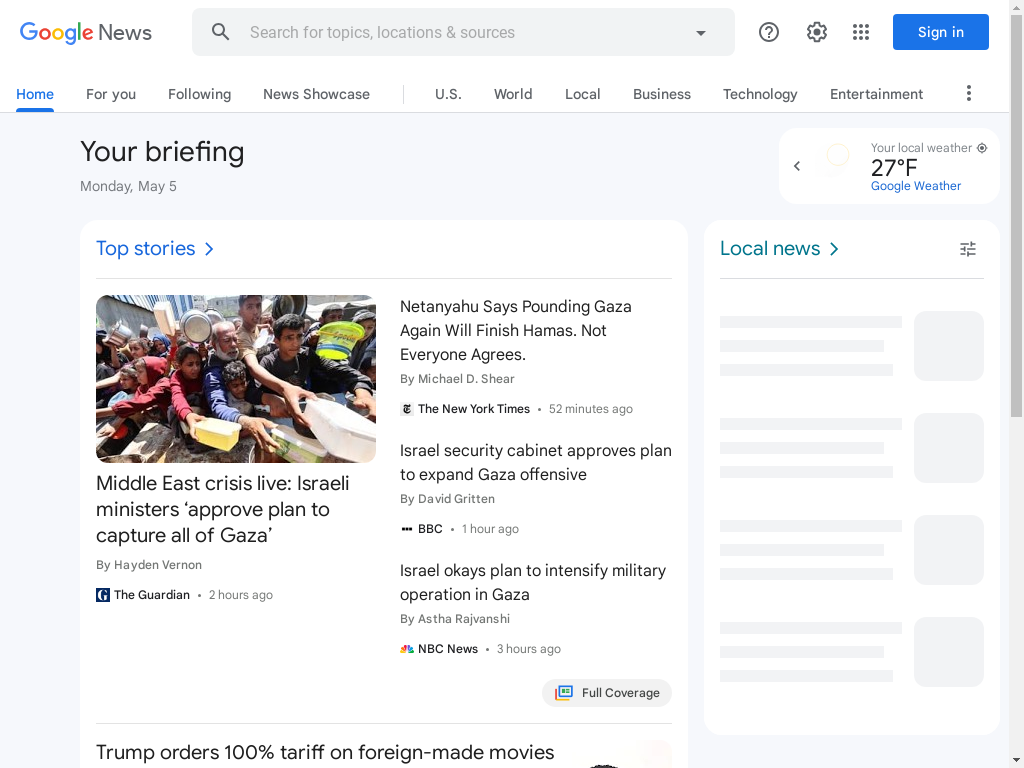Viewport: 1024px width, 768px height.
Task: Open Israel okays plan to intensify article
Action: pos(533,583)
